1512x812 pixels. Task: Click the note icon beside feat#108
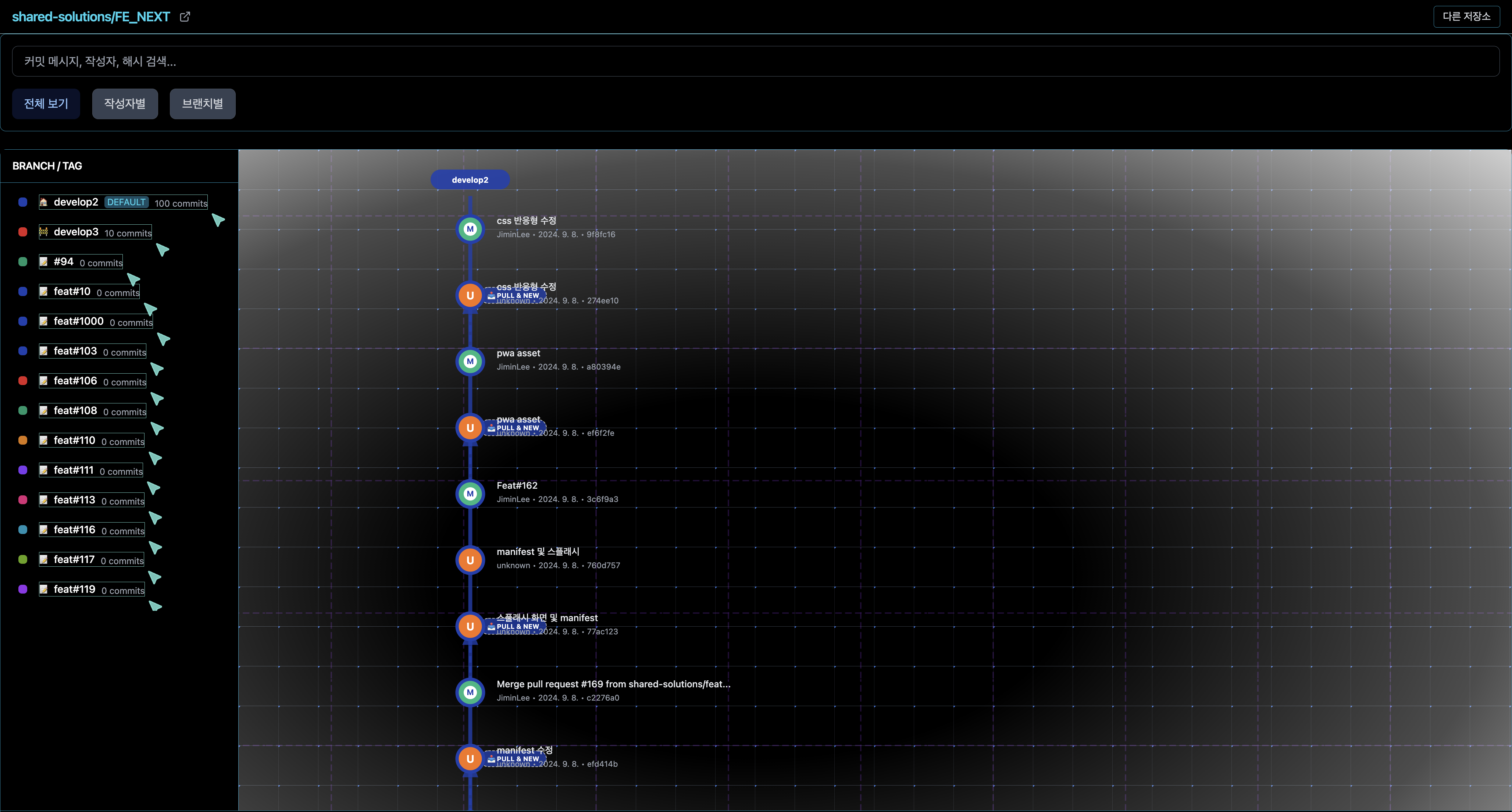click(x=43, y=411)
